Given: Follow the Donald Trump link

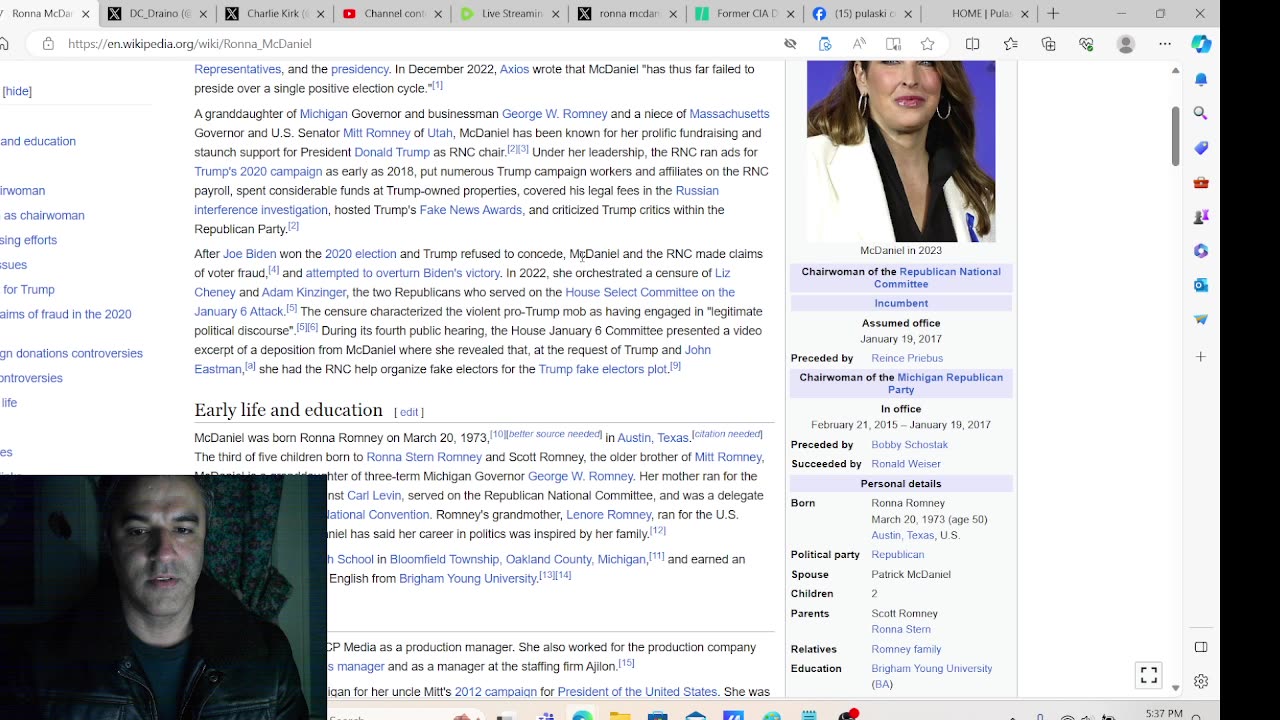Looking at the screenshot, I should 392,152.
